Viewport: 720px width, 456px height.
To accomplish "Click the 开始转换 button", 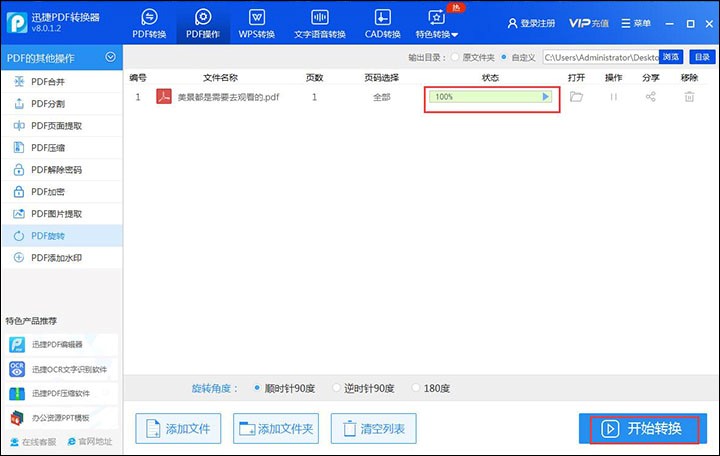I will (x=643, y=428).
